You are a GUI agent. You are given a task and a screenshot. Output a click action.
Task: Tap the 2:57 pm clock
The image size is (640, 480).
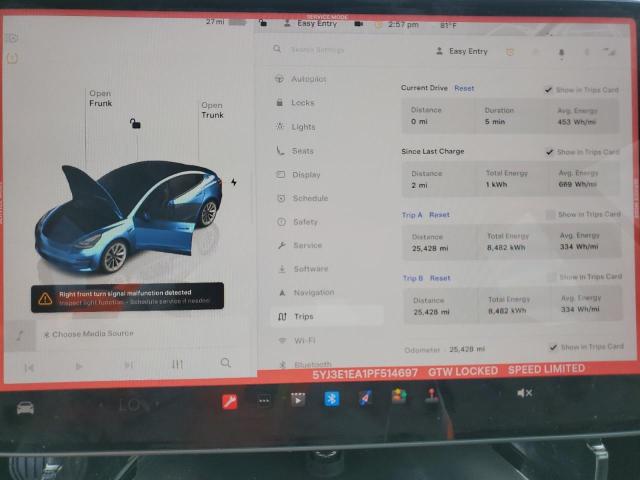[x=403, y=24]
